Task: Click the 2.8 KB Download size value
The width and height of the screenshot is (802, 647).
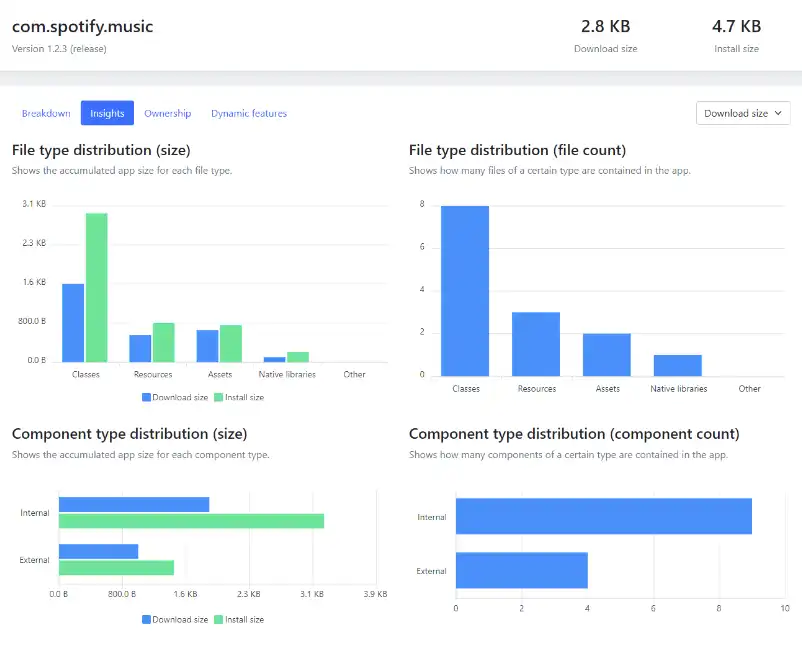Action: point(605,26)
